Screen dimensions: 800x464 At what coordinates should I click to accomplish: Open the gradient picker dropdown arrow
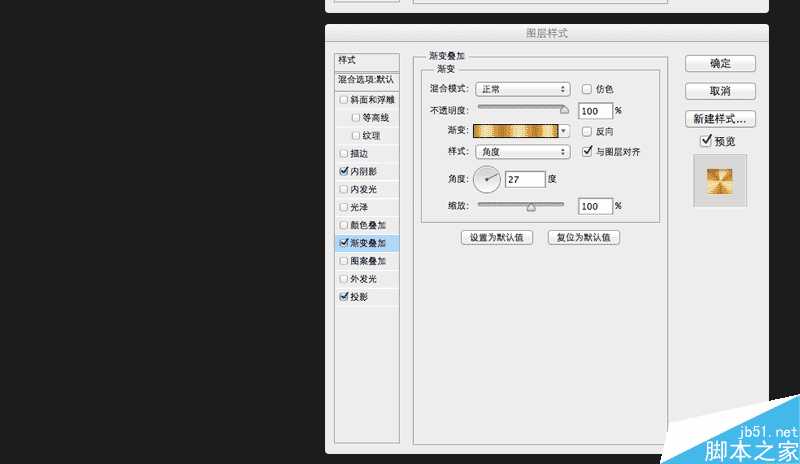tap(564, 131)
